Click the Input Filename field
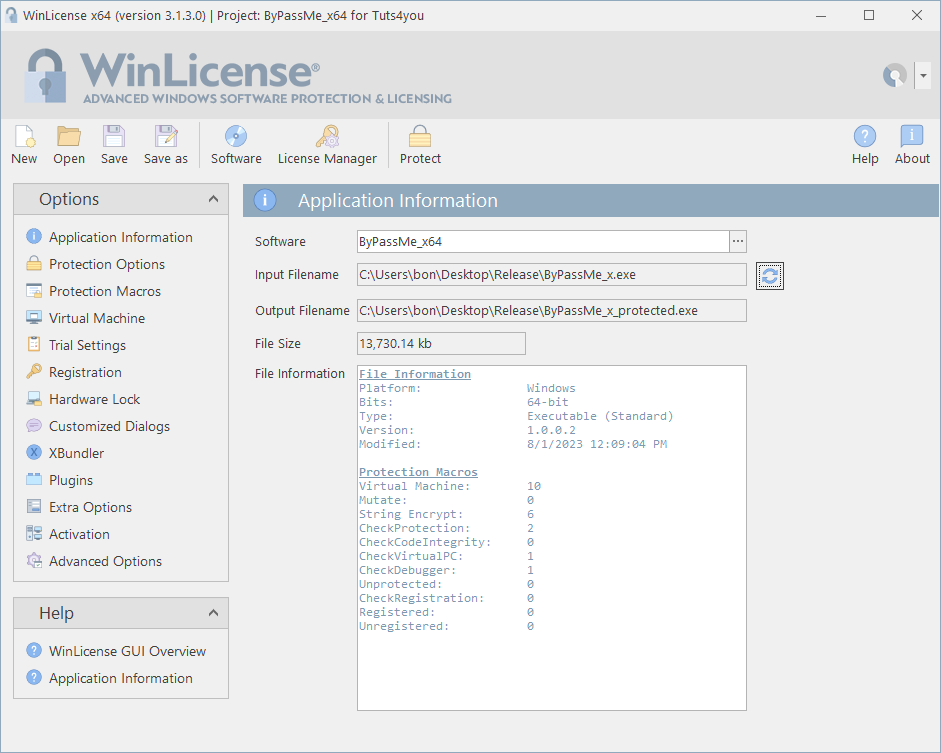This screenshot has width=941, height=753. click(552, 275)
